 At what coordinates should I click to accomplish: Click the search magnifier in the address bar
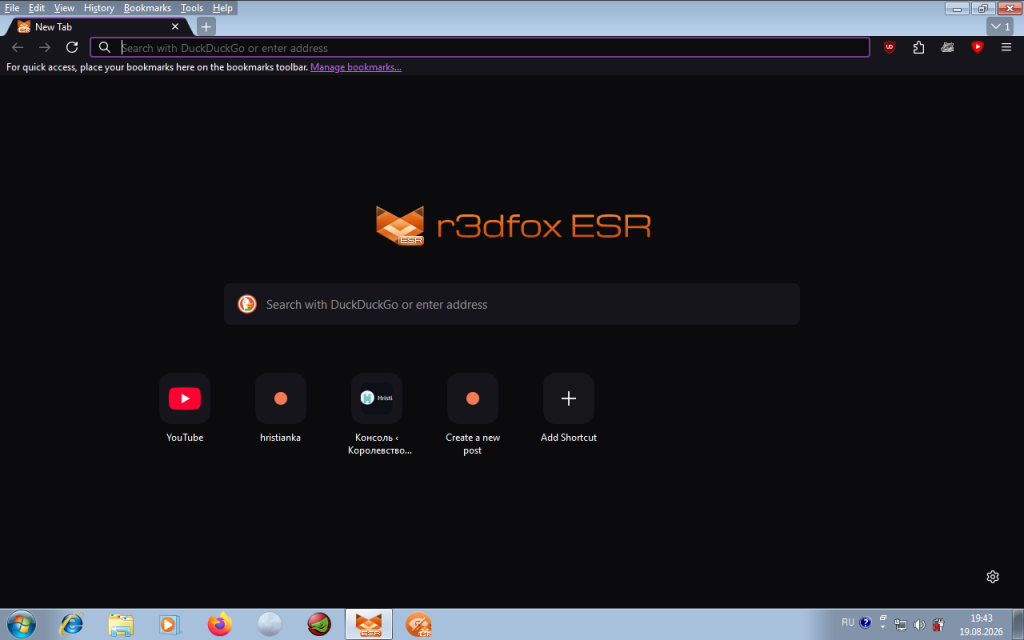(x=104, y=47)
